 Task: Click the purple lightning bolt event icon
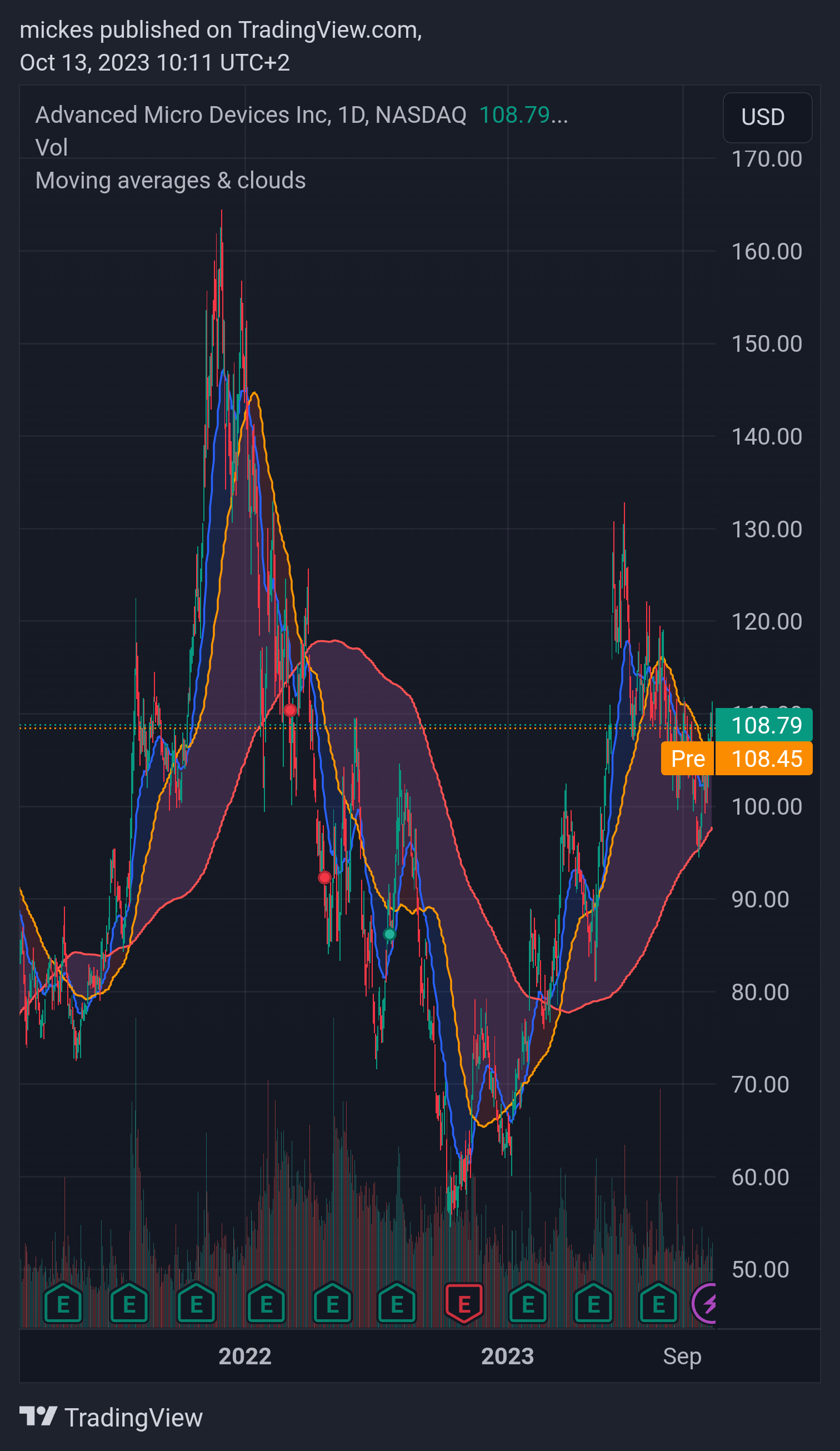coord(704,1303)
